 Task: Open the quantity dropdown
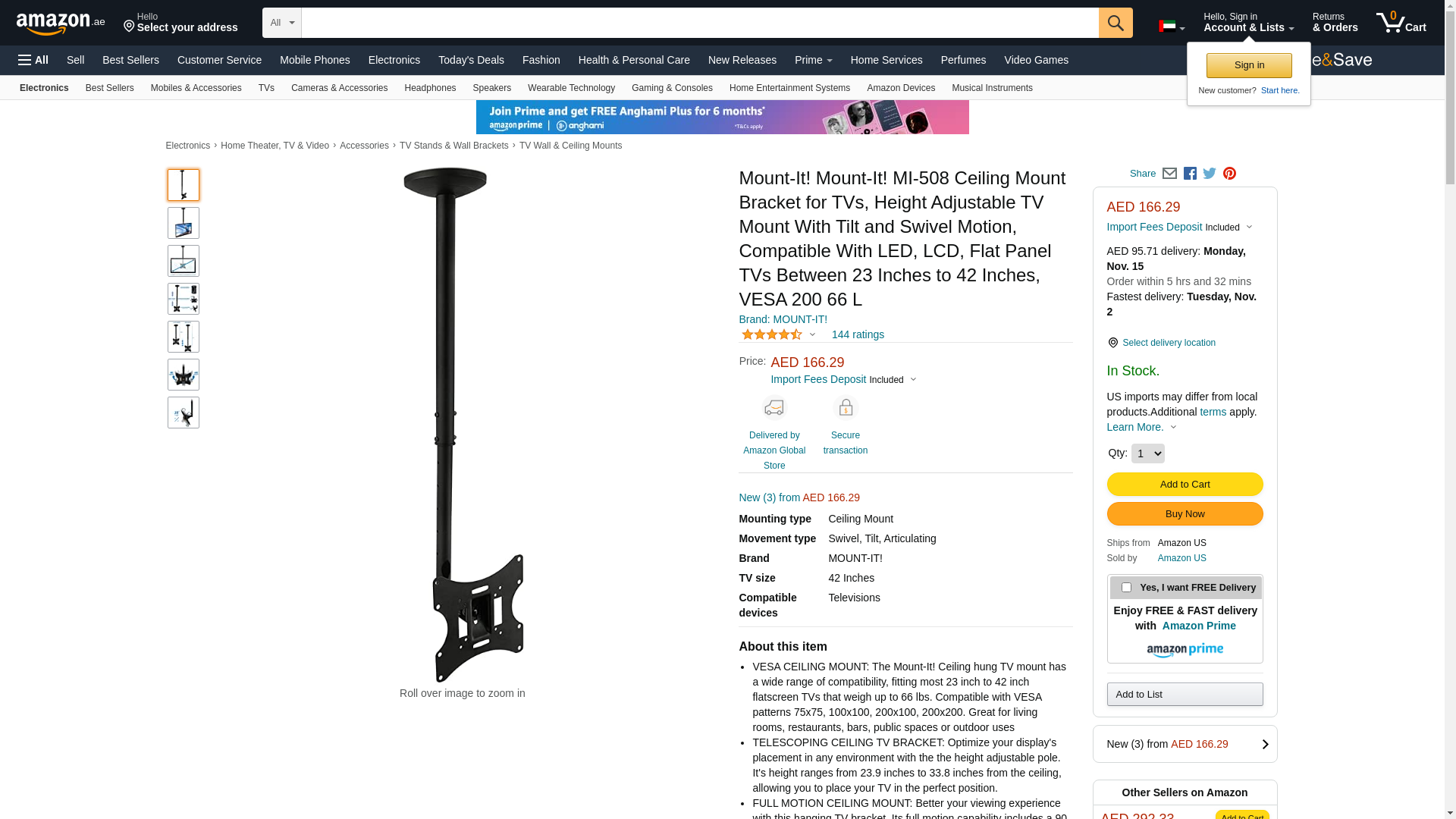(x=1147, y=453)
